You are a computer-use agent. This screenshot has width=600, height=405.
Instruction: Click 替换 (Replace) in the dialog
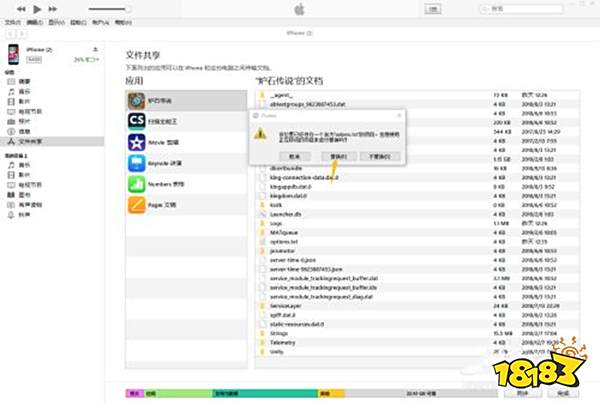339,157
